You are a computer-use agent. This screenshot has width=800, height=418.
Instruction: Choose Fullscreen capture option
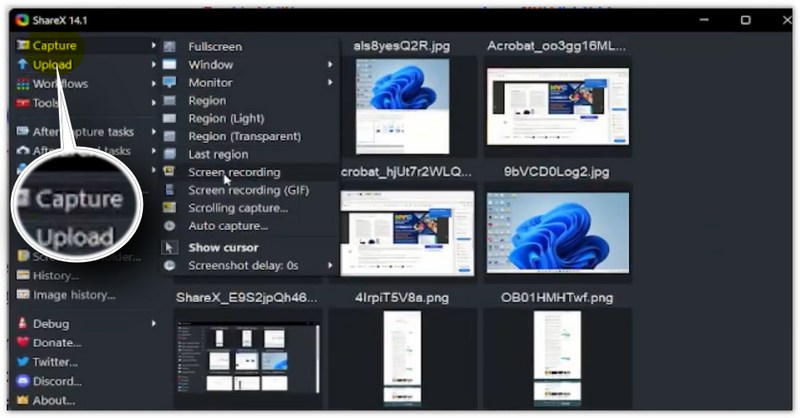tap(215, 46)
